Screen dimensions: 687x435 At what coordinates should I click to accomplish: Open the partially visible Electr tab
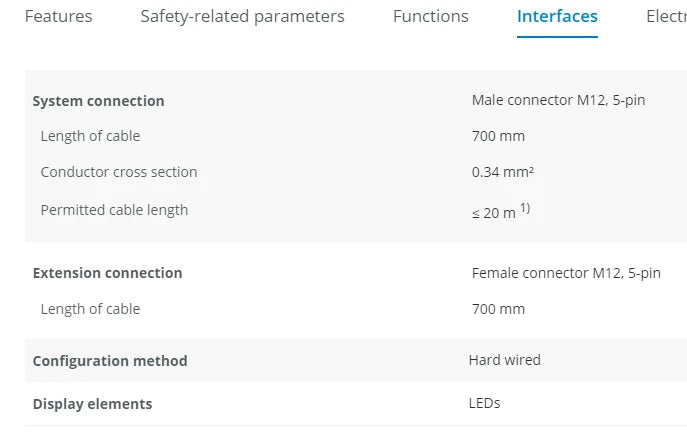tap(666, 17)
